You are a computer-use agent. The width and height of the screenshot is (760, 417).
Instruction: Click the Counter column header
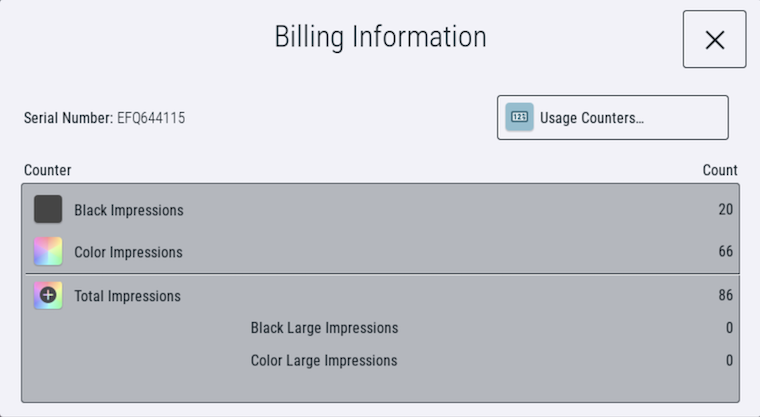tap(48, 170)
